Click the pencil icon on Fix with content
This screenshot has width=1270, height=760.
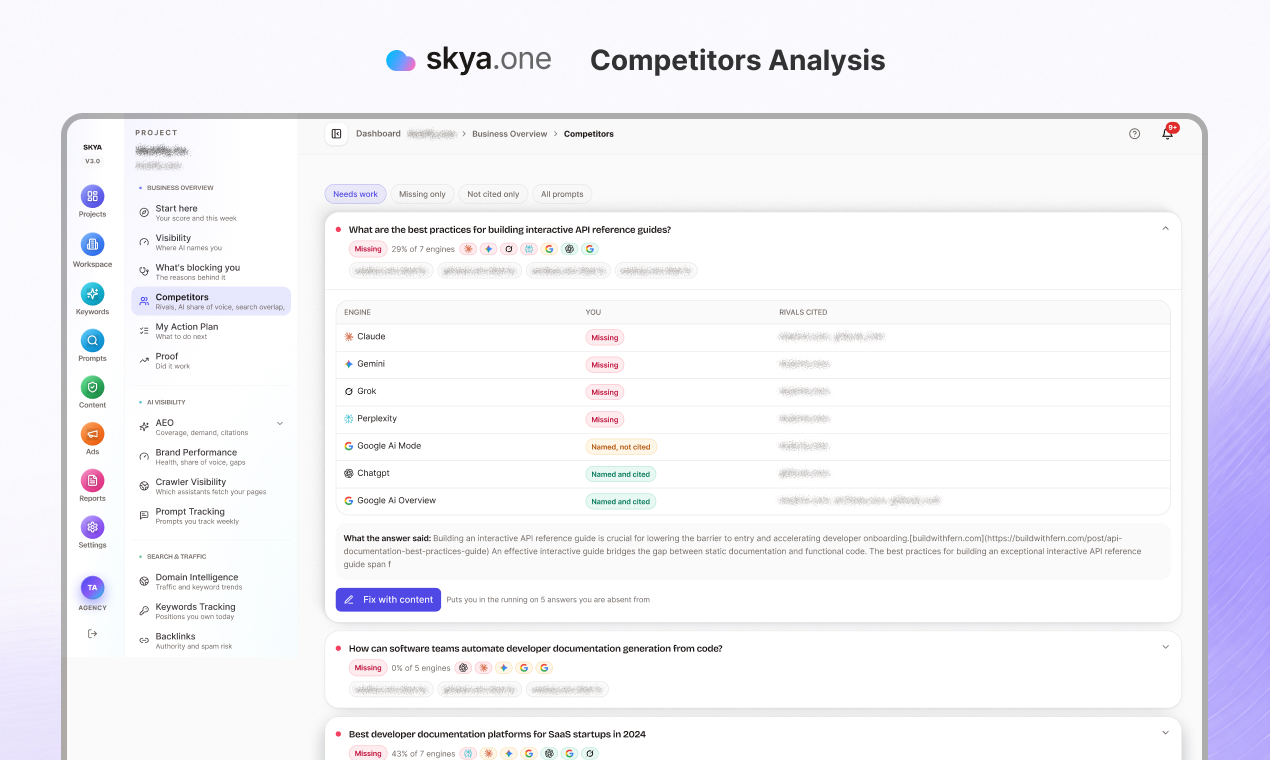tap(349, 600)
